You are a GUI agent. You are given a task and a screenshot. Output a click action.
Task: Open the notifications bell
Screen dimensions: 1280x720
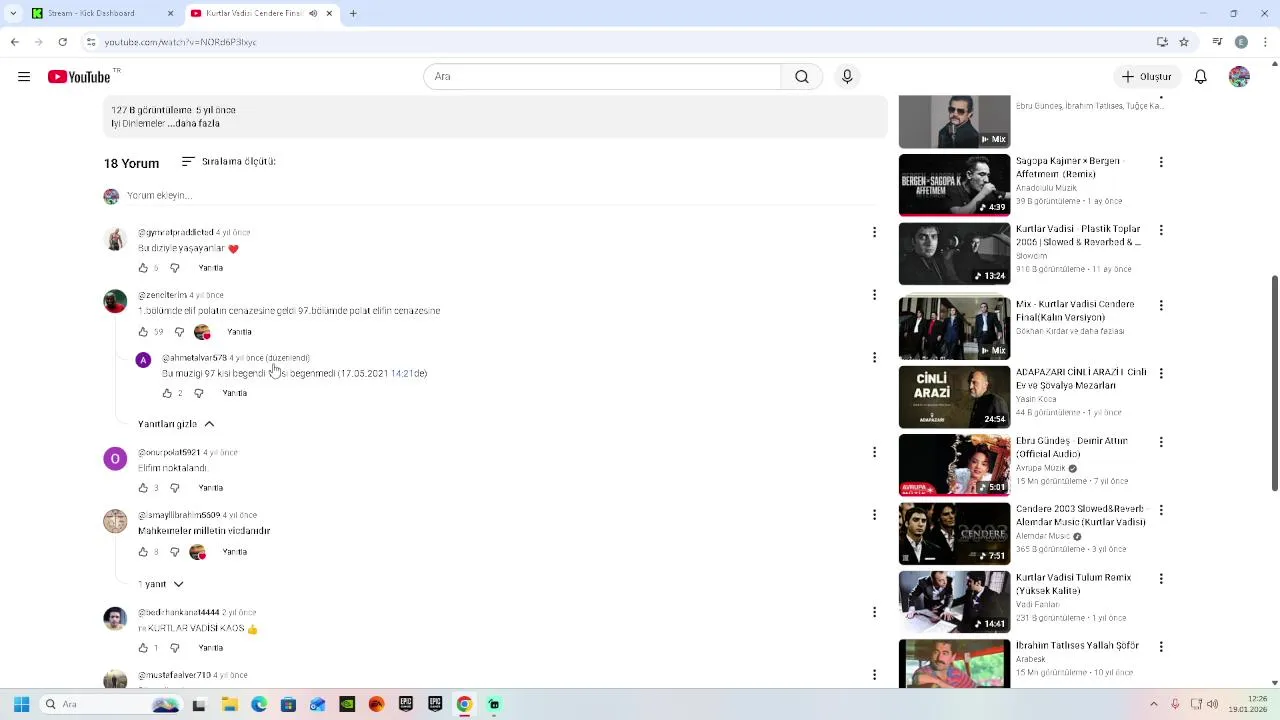pyautogui.click(x=1201, y=77)
